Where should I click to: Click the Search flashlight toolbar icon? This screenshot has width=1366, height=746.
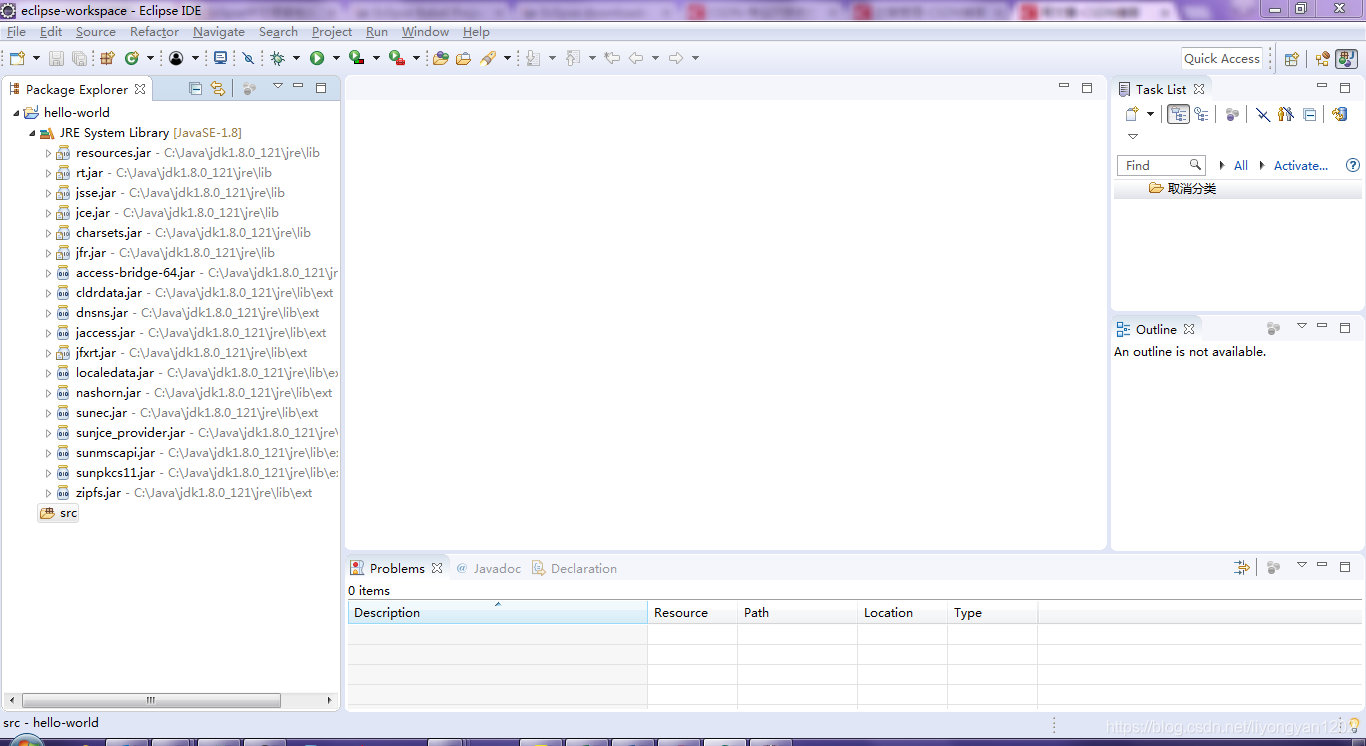(488, 58)
